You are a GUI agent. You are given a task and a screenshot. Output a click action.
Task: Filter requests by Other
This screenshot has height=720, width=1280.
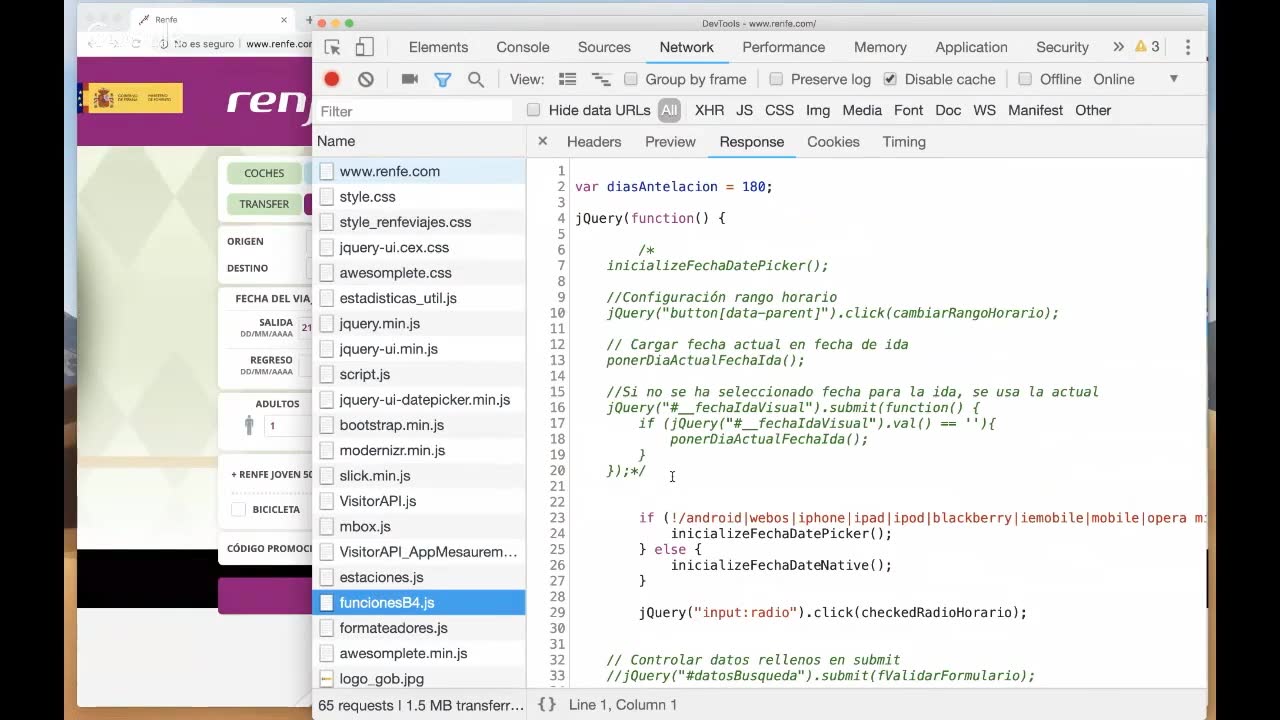[1093, 110]
